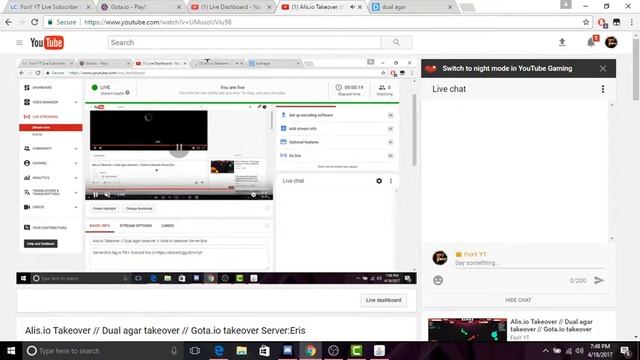Close the dual agar tab
Viewport: 640px width, 360px height.
(450, 7)
